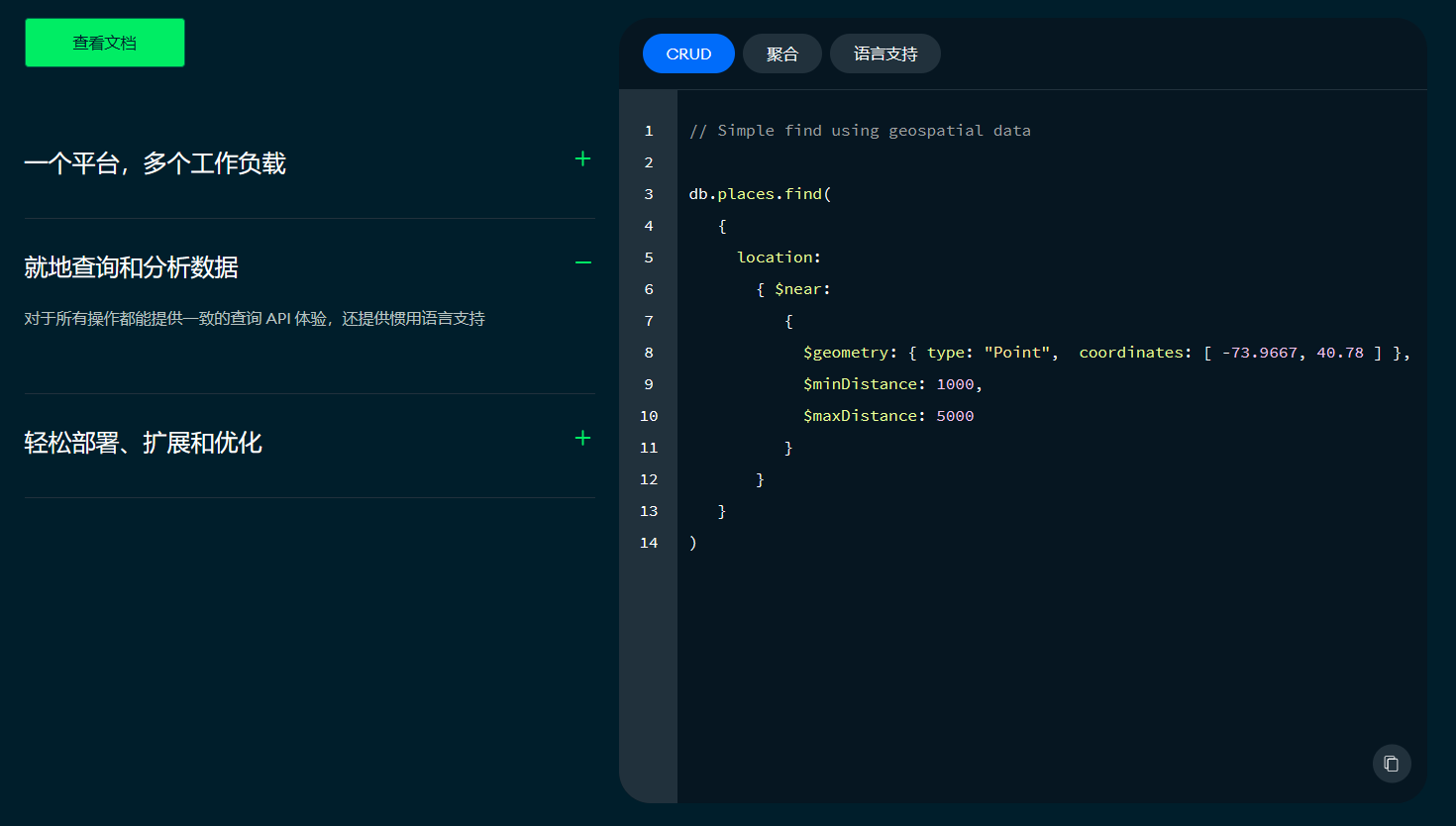
Task: Click the "Point" string in code
Action: tap(1017, 353)
